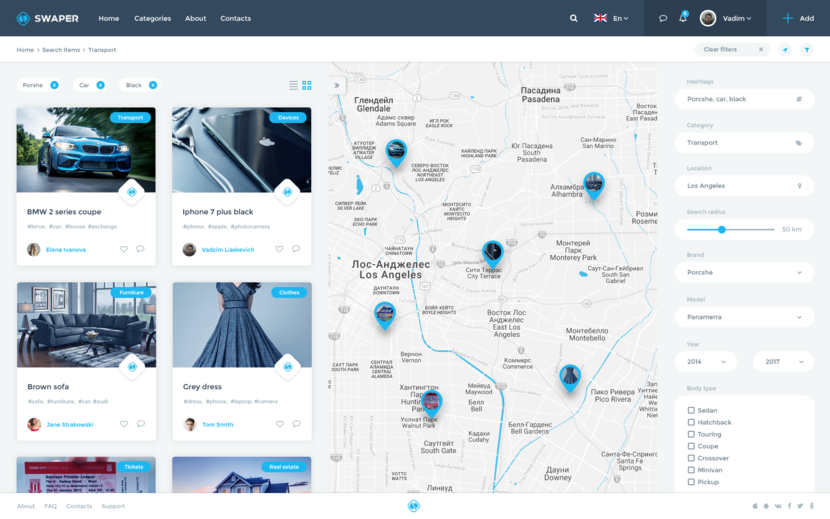Image resolution: width=830 pixels, height=519 pixels.
Task: Comment on Iphone 7 plus black
Action: tap(296, 249)
